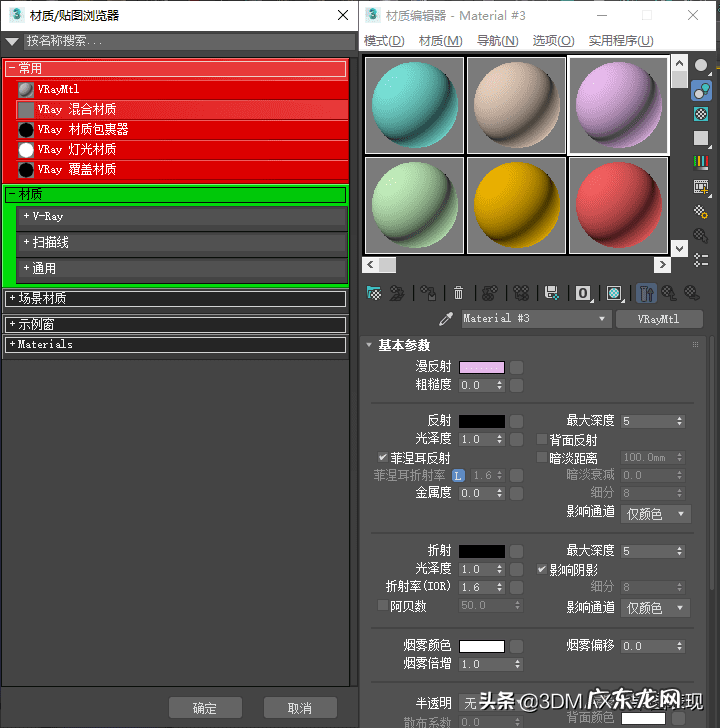Open the Material Editor Options icon
The width and height of the screenshot is (720, 728).
[701, 211]
